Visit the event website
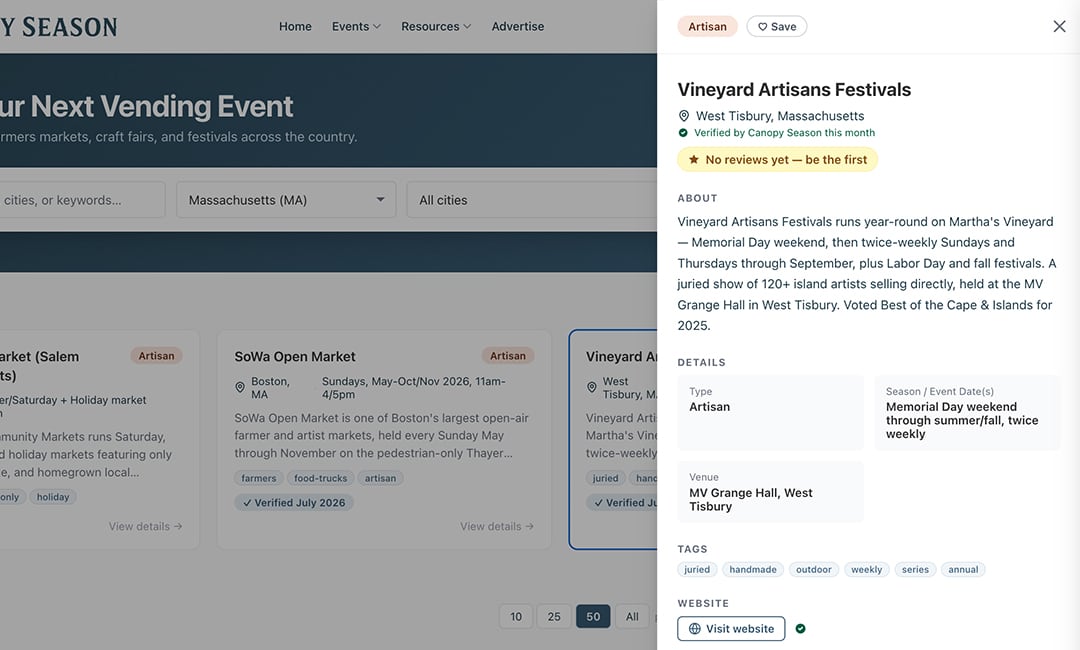The width and height of the screenshot is (1080, 650). tap(731, 629)
